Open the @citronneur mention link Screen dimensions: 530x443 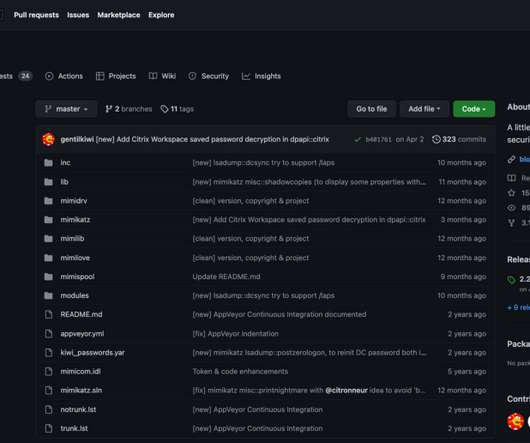coord(346,390)
